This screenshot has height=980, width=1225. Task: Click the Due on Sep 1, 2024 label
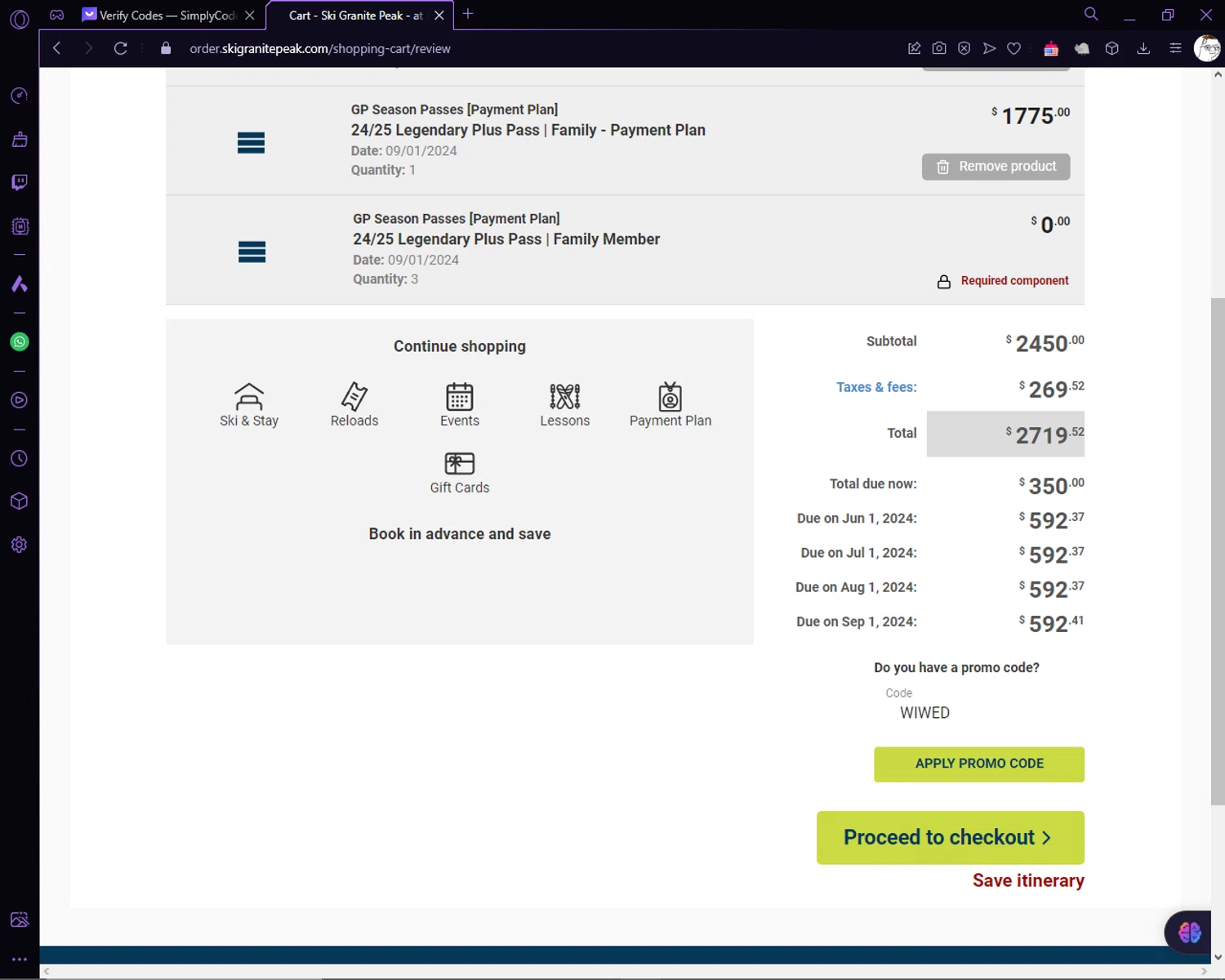[857, 622]
